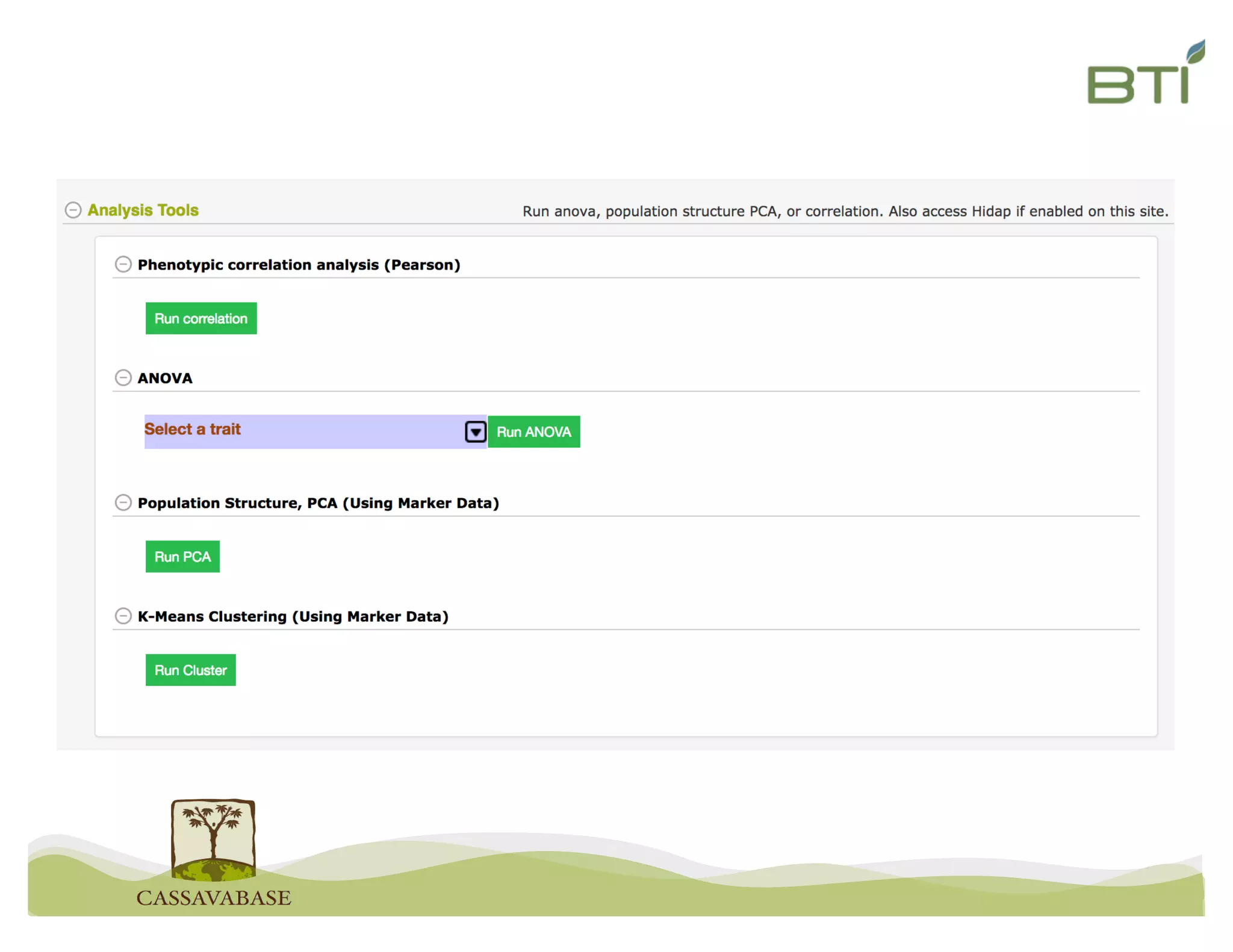Collapse Population Structure PCA section
This screenshot has width=1233, height=952.
click(x=123, y=502)
